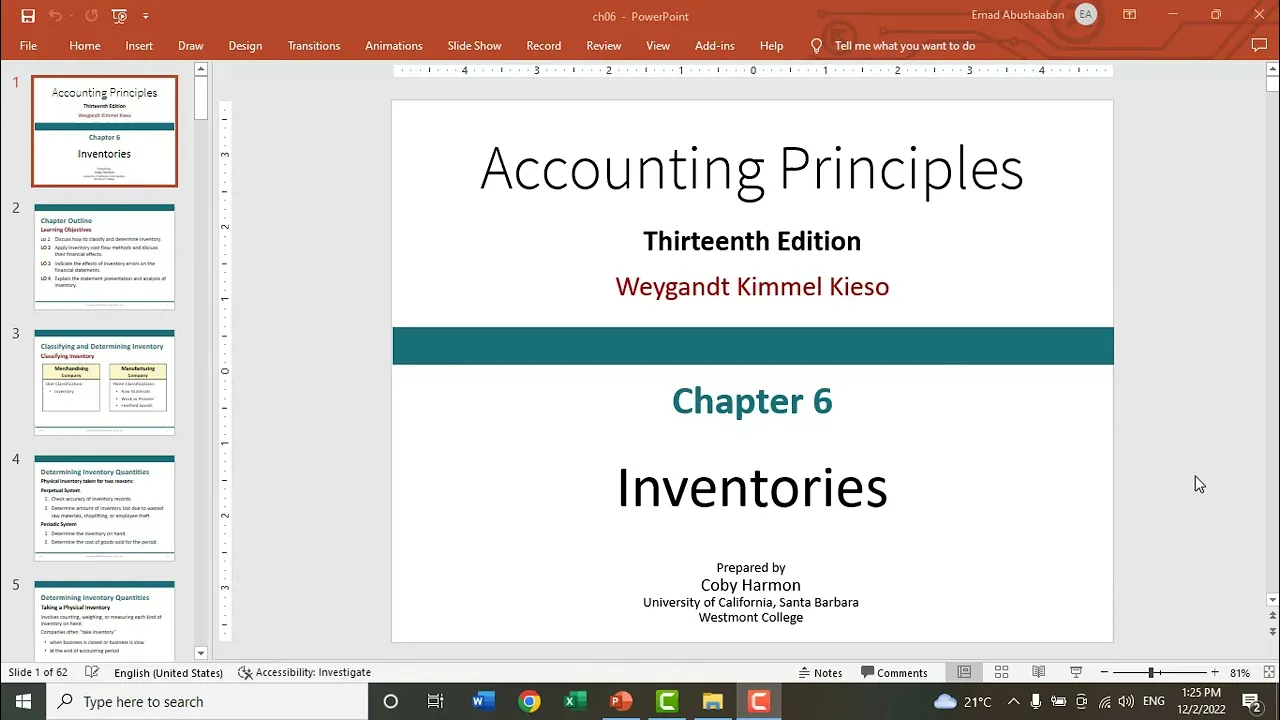Click the spell check icon in status bar
The width and height of the screenshot is (1280, 720).
pyautogui.click(x=92, y=673)
